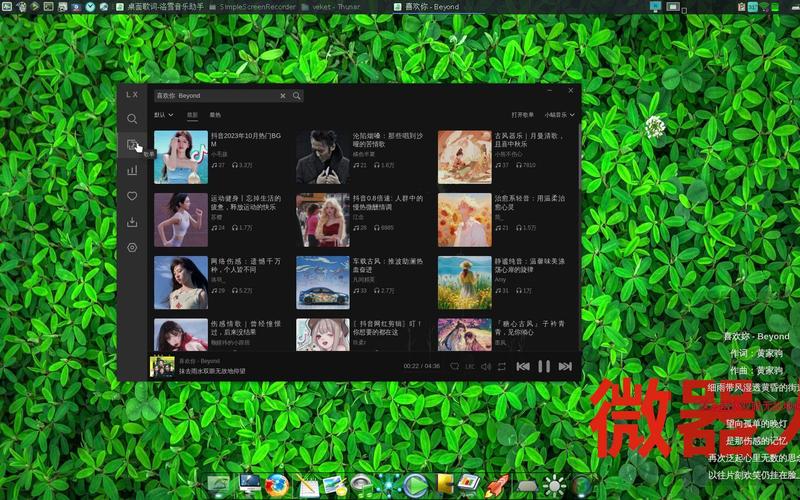Open the globe icon at dock end
Screen dimensions: 800x500
coord(582,486)
